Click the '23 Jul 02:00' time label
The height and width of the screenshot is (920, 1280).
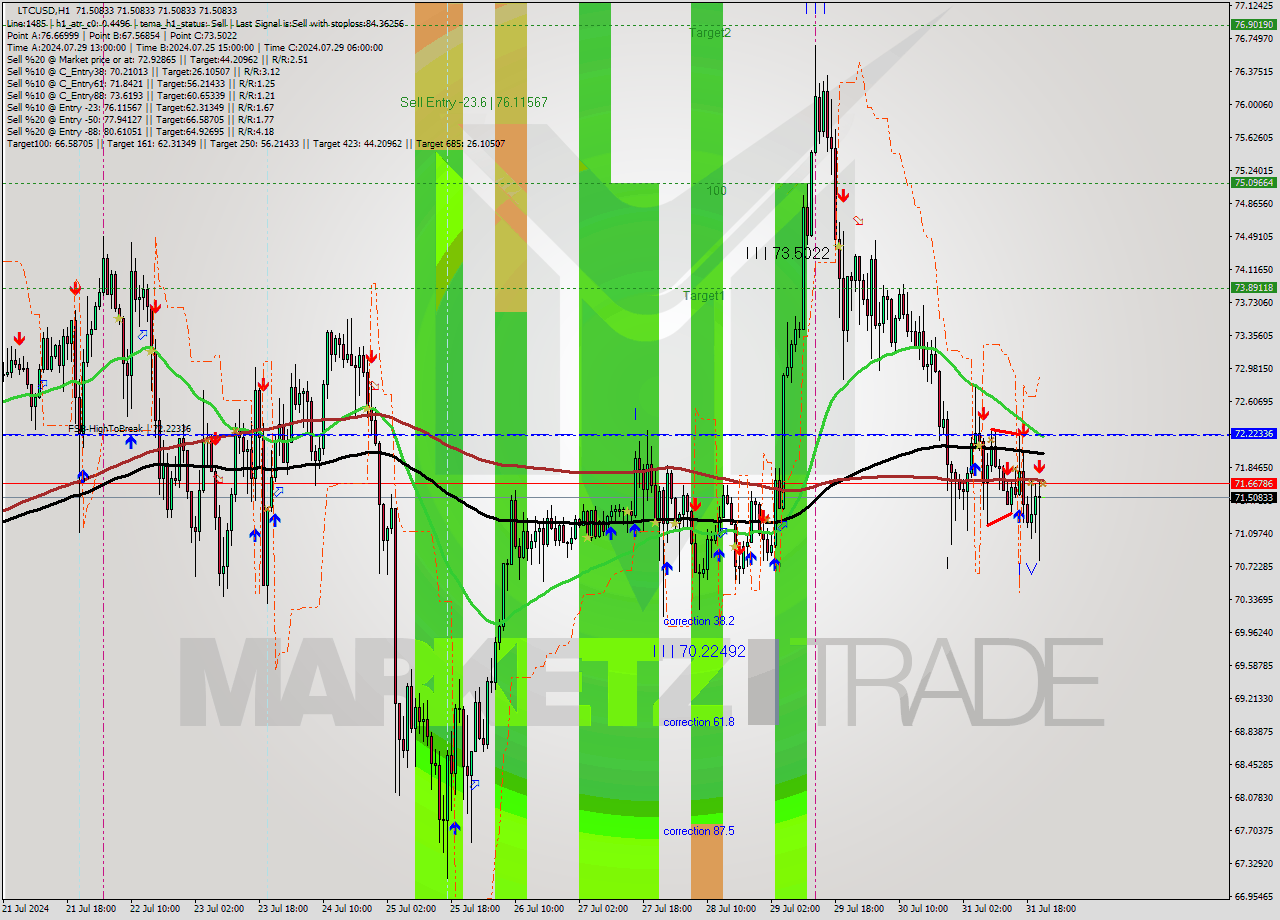[218, 909]
